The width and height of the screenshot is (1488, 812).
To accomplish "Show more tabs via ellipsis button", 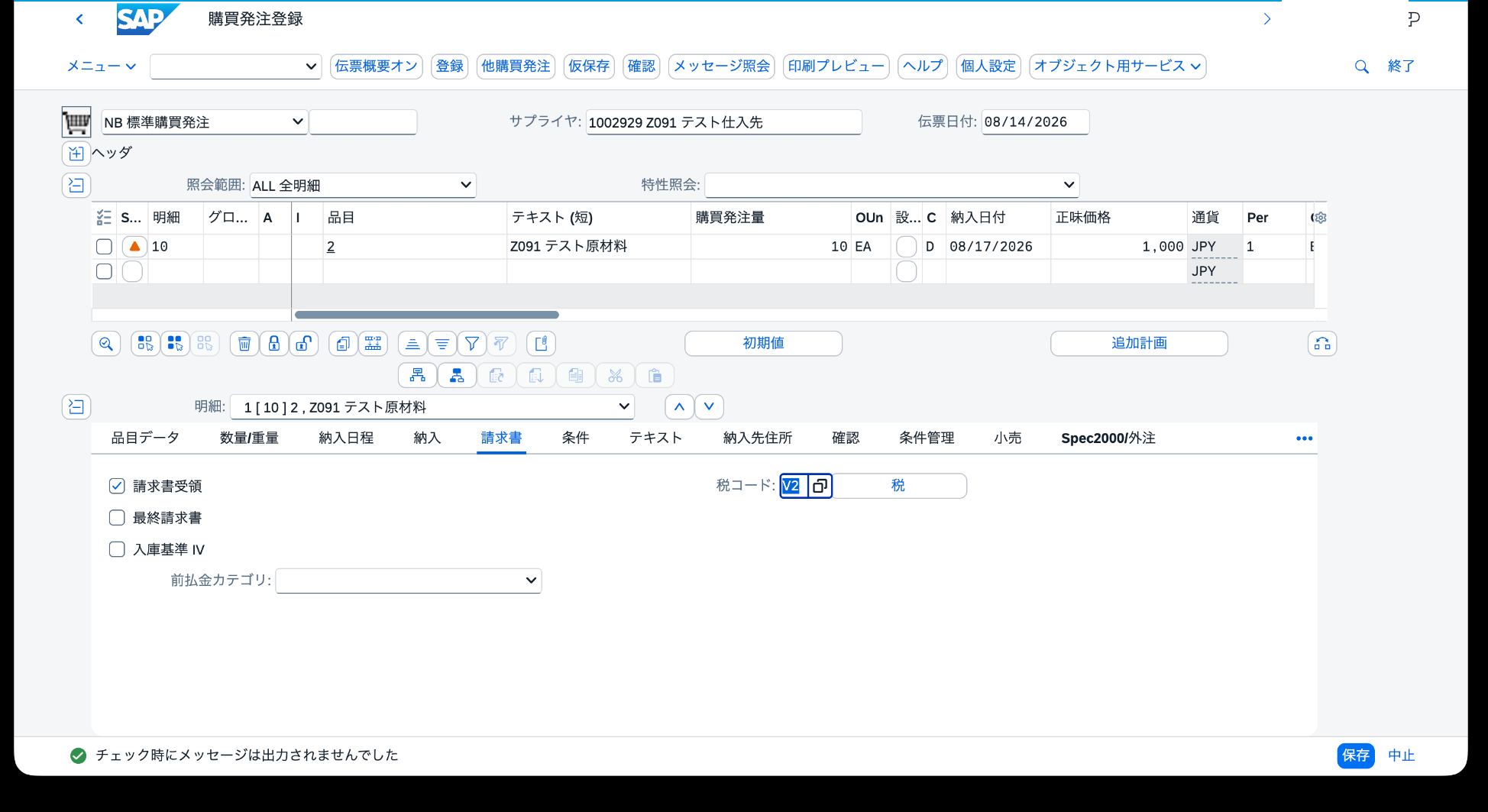I will [1304, 438].
